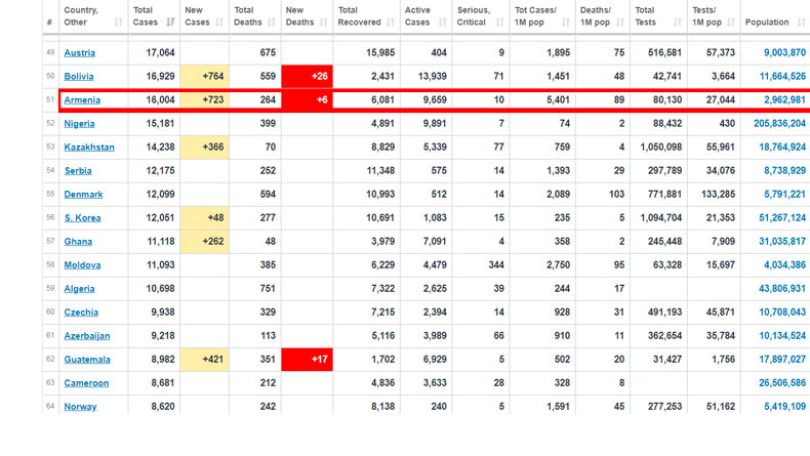Open the Czechia country link
Image resolution: width=810 pixels, height=456 pixels.
pos(81,312)
